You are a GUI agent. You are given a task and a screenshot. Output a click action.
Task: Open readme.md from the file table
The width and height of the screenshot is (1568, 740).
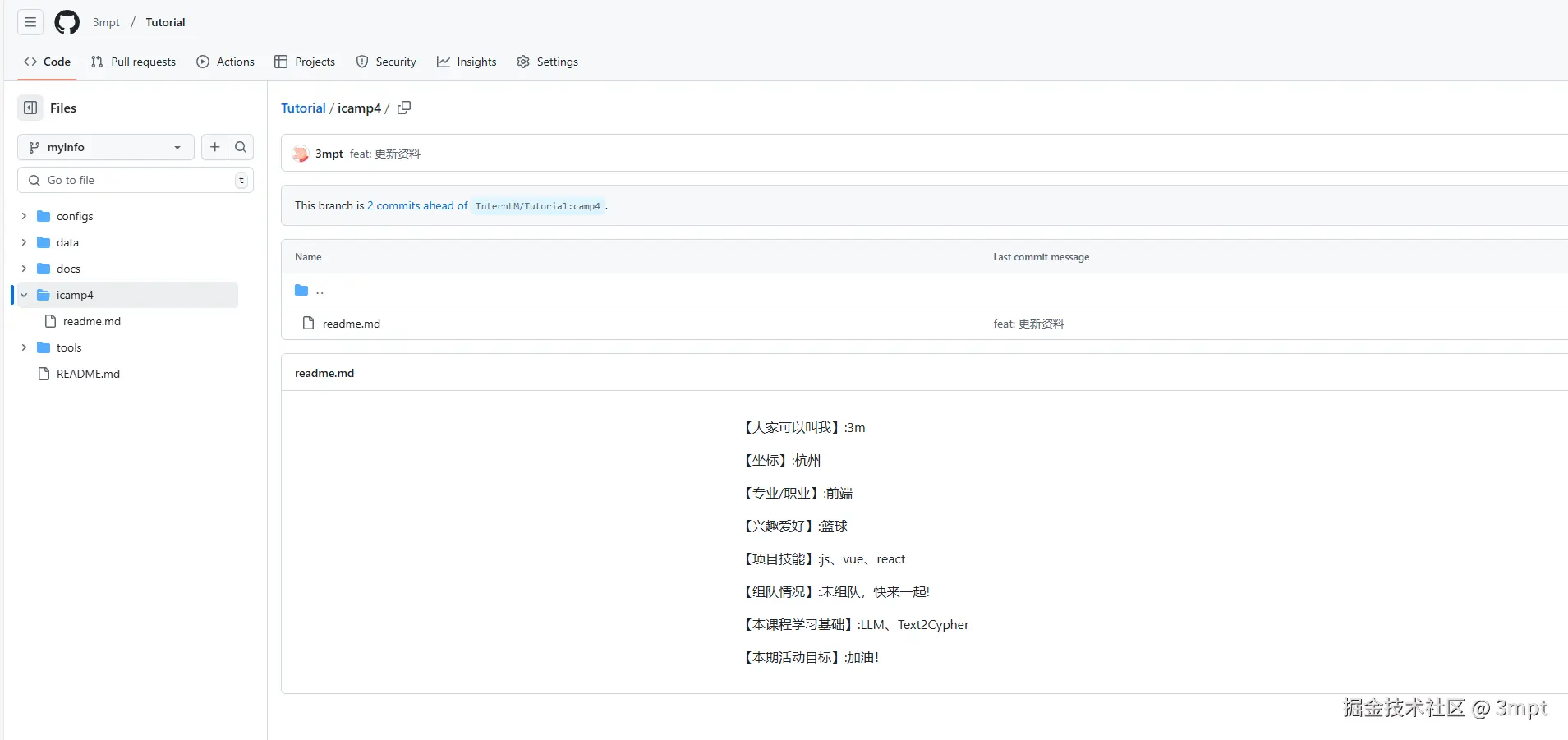pos(352,324)
